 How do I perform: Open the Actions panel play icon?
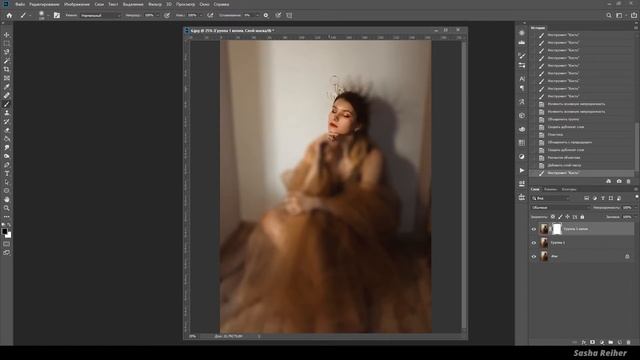point(522,170)
